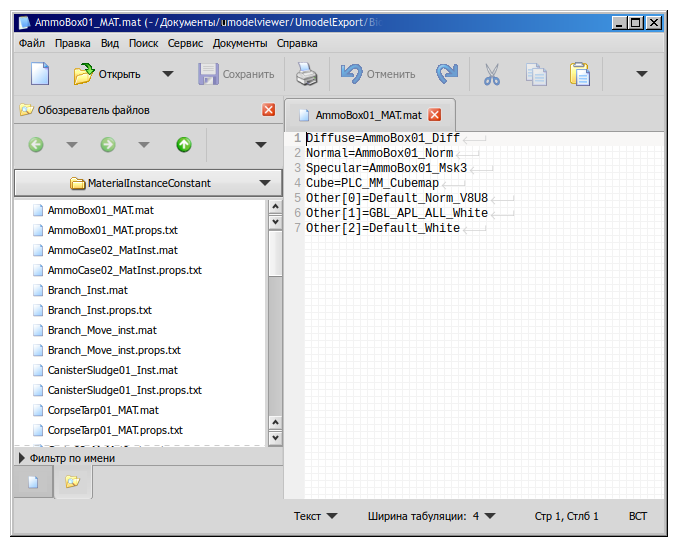Switch to the file browser side panel tab
The width and height of the screenshot is (678, 547).
coord(73,481)
